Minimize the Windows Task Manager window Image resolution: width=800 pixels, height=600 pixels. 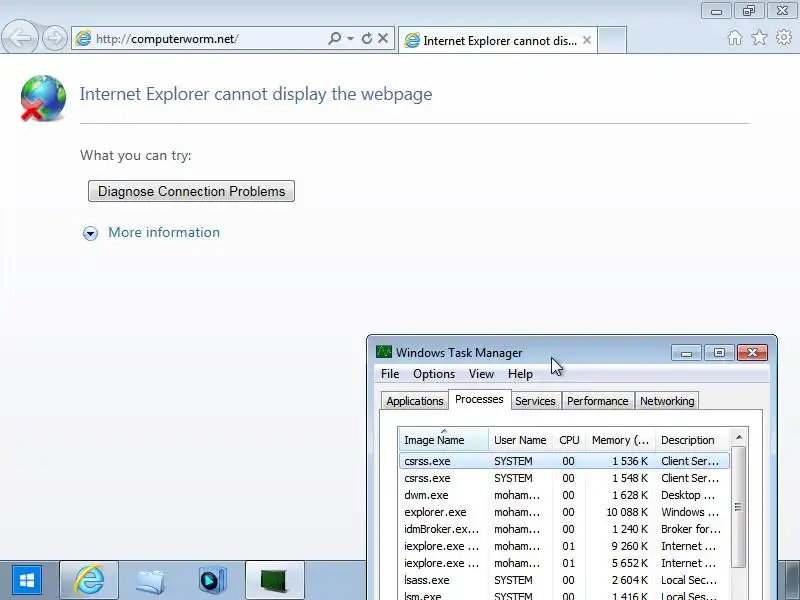(686, 353)
